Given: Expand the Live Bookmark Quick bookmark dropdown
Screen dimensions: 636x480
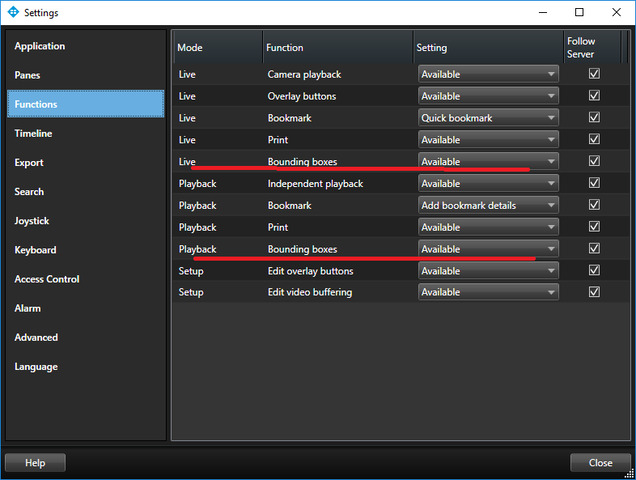Looking at the screenshot, I should (487, 118).
